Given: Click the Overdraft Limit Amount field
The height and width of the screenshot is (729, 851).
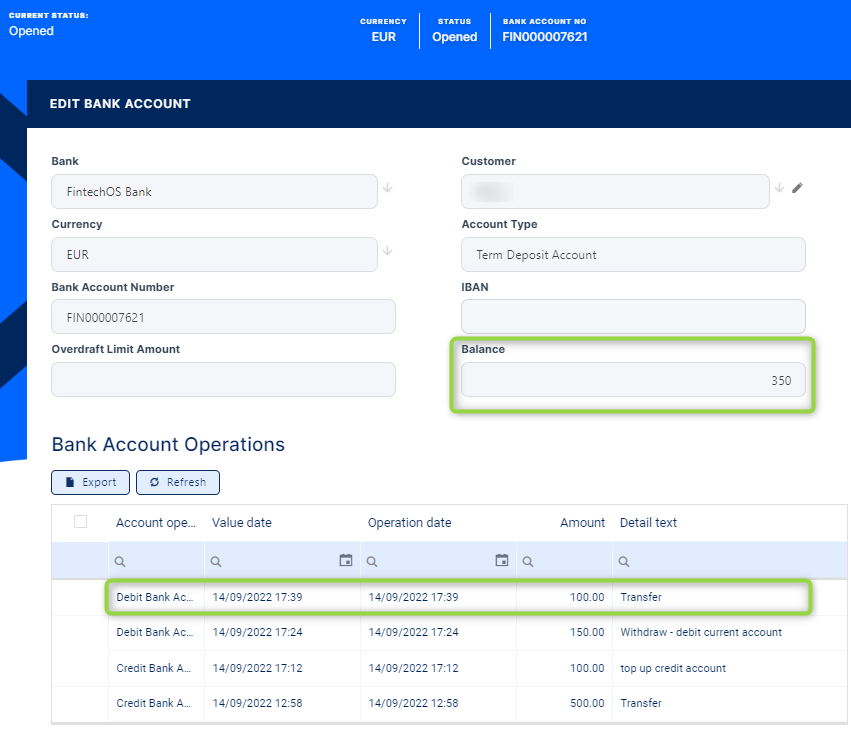Looking at the screenshot, I should pos(223,380).
